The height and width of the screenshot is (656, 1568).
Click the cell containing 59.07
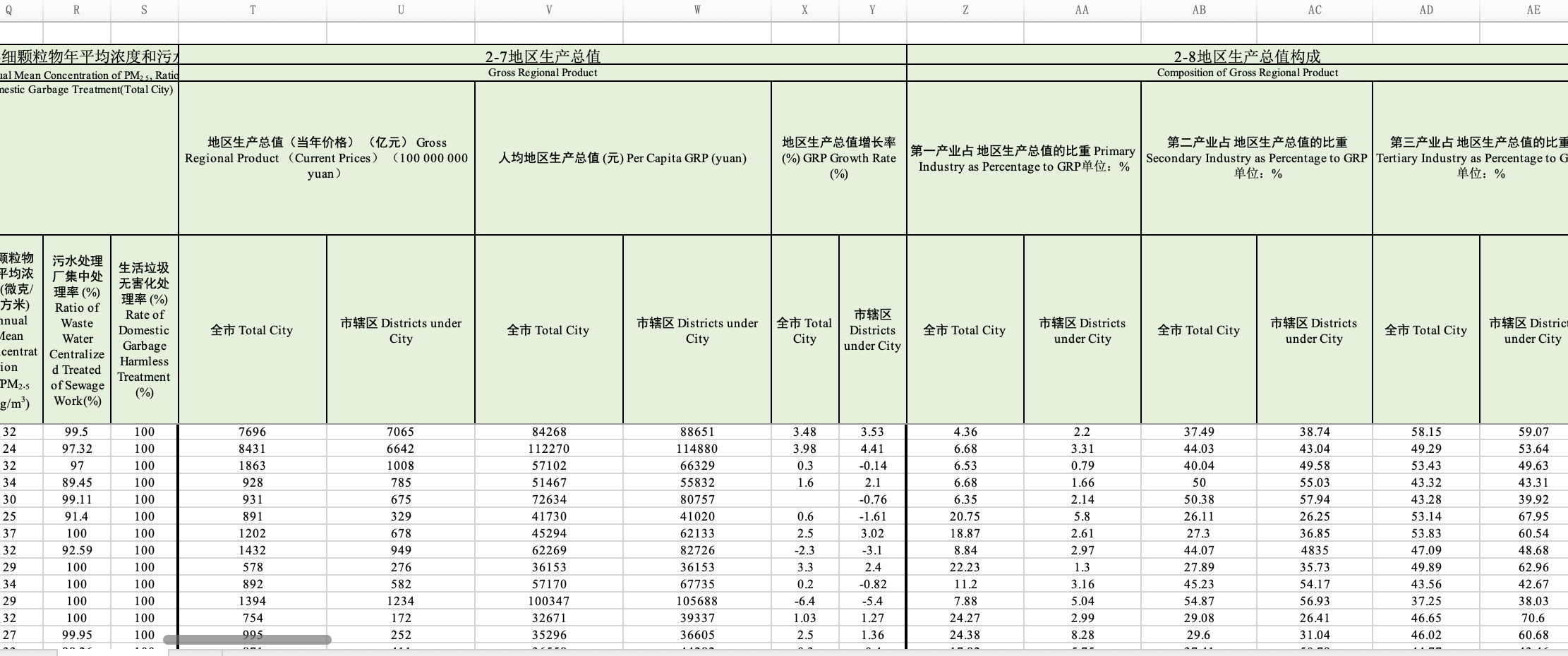1524,432
